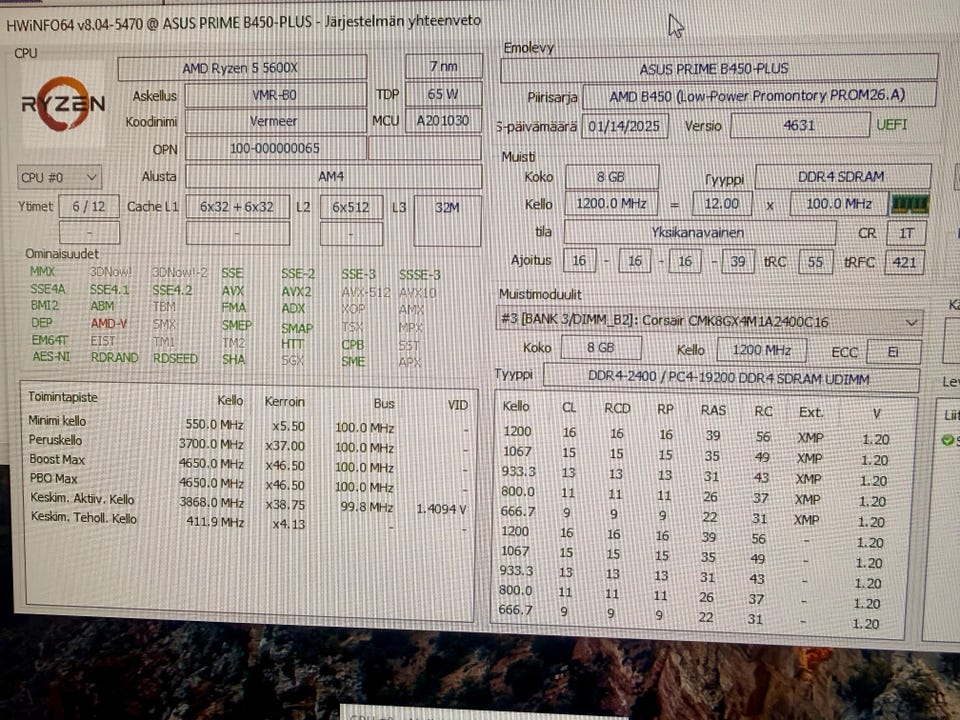This screenshot has width=960, height=720.
Task: Click the AES-NI feature flag
Action: point(51,356)
